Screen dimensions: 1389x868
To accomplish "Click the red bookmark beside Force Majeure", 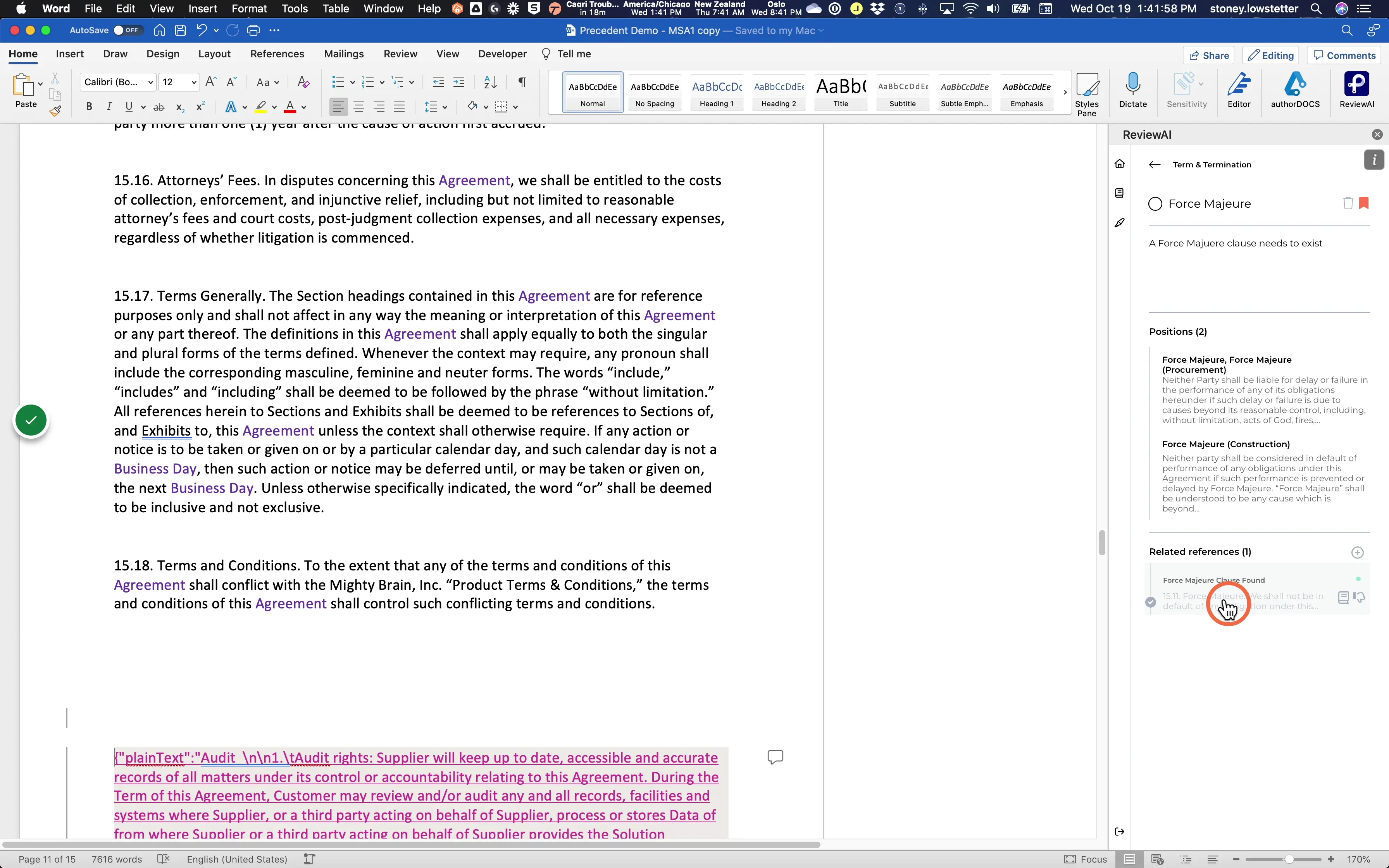I will (x=1364, y=203).
